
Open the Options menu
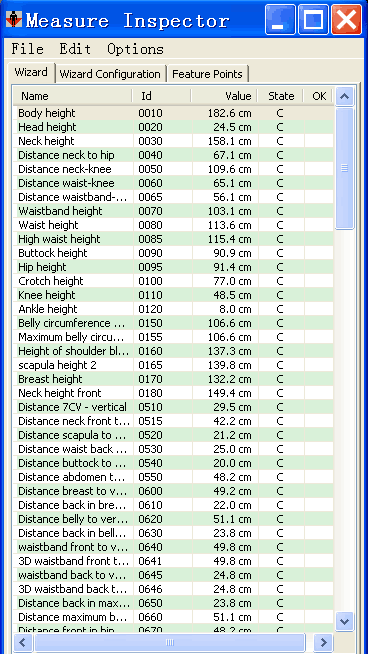coord(136,49)
